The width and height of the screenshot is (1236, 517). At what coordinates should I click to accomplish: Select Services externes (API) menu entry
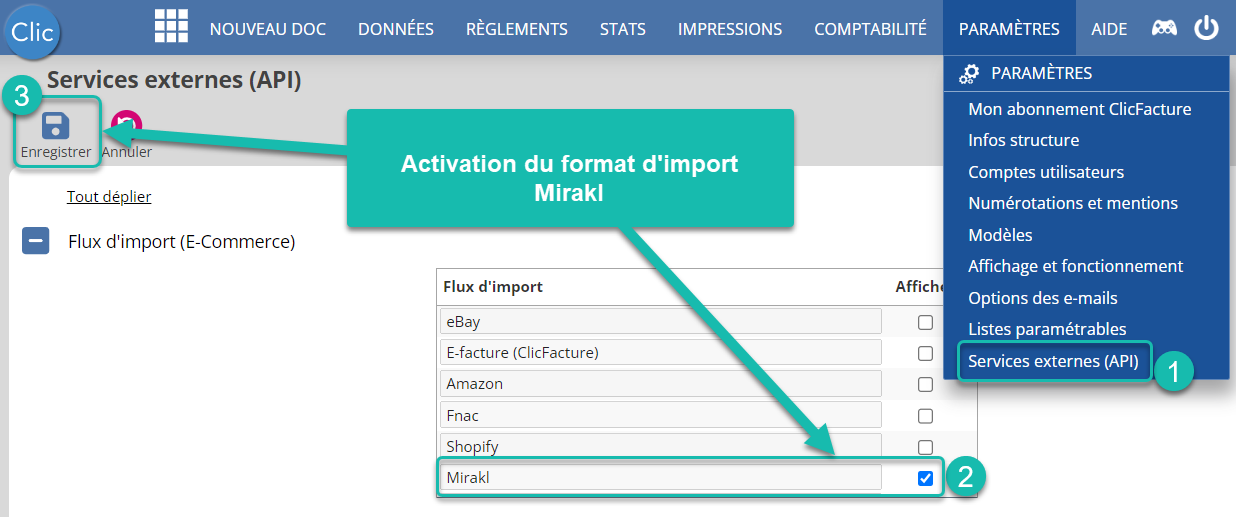pos(1053,361)
